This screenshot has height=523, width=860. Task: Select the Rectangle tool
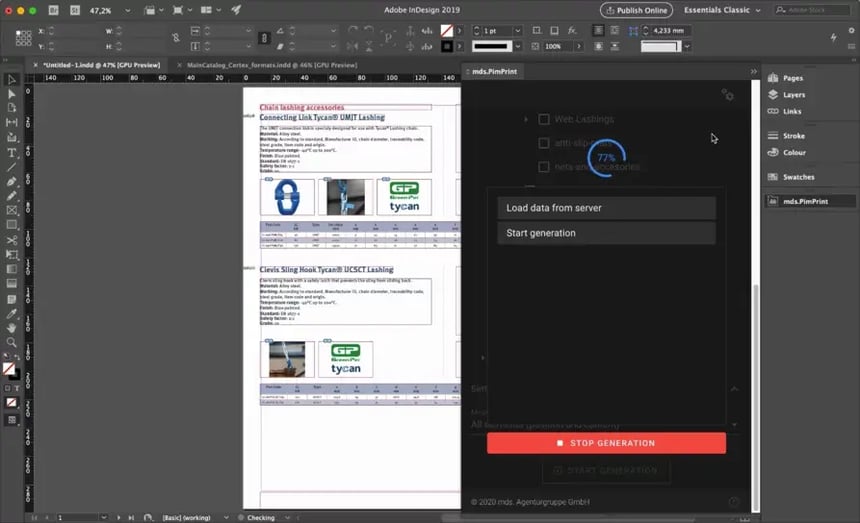(11, 225)
